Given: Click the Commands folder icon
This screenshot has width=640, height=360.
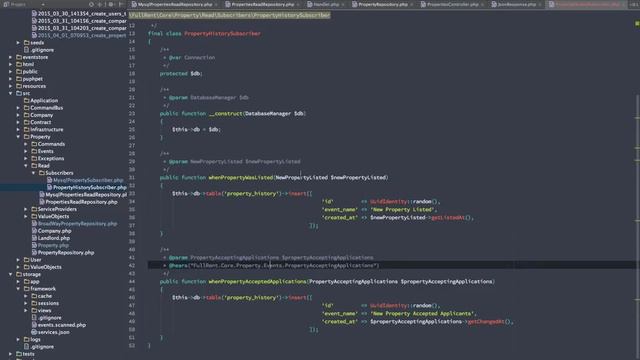Looking at the screenshot, I should (x=34, y=144).
